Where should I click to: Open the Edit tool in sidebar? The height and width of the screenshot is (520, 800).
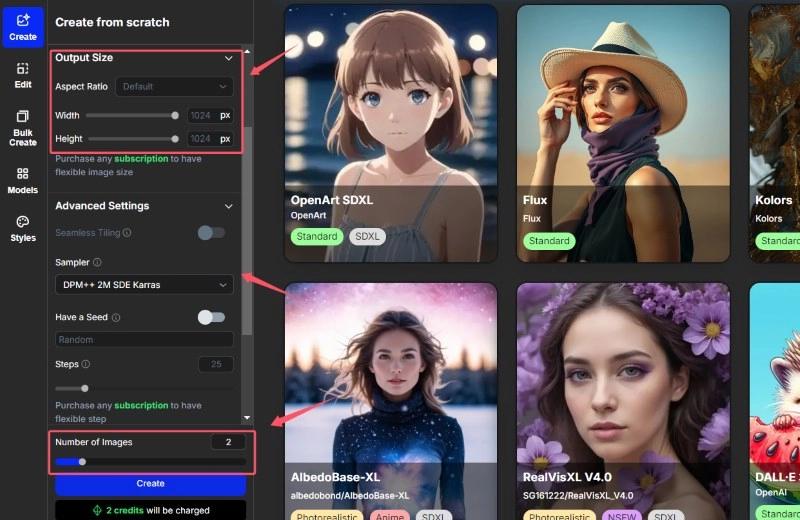tap(22, 75)
